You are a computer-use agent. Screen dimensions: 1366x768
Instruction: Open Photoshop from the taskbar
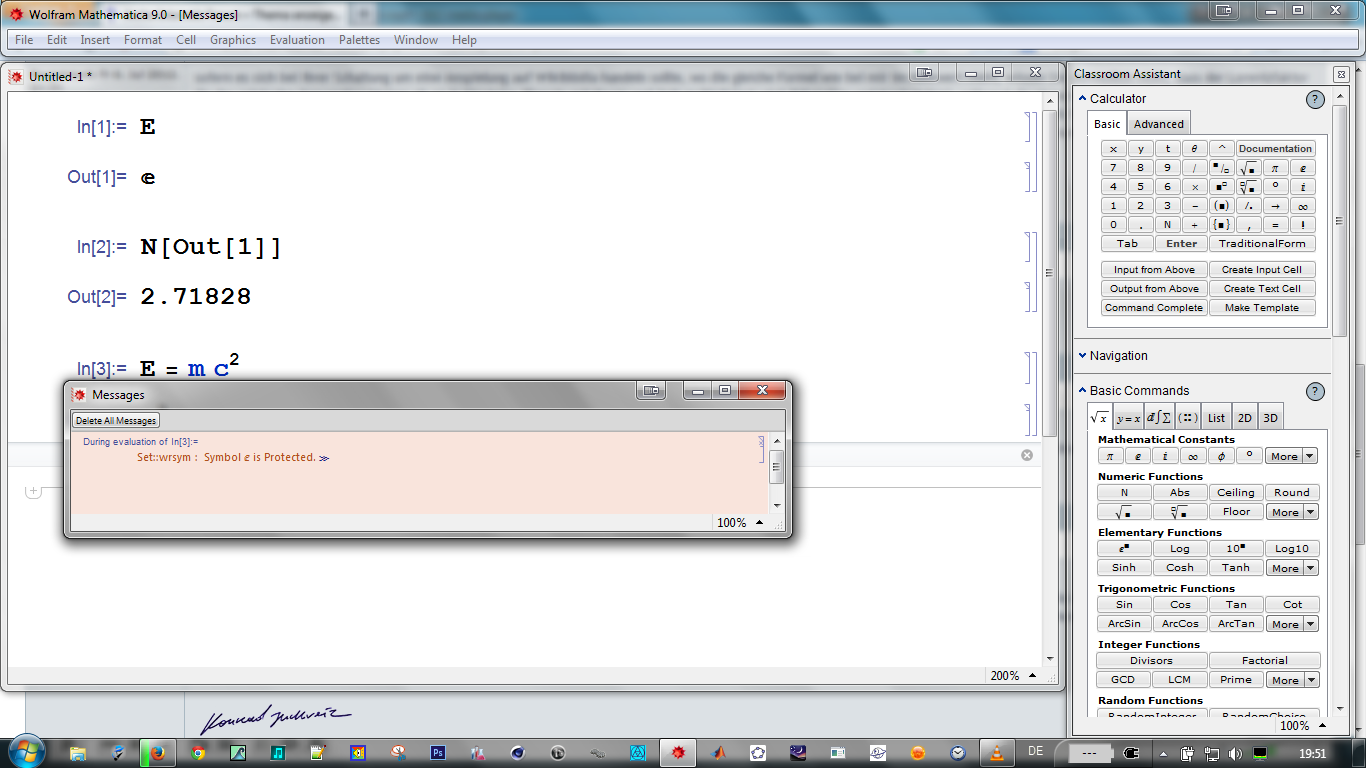(437, 753)
